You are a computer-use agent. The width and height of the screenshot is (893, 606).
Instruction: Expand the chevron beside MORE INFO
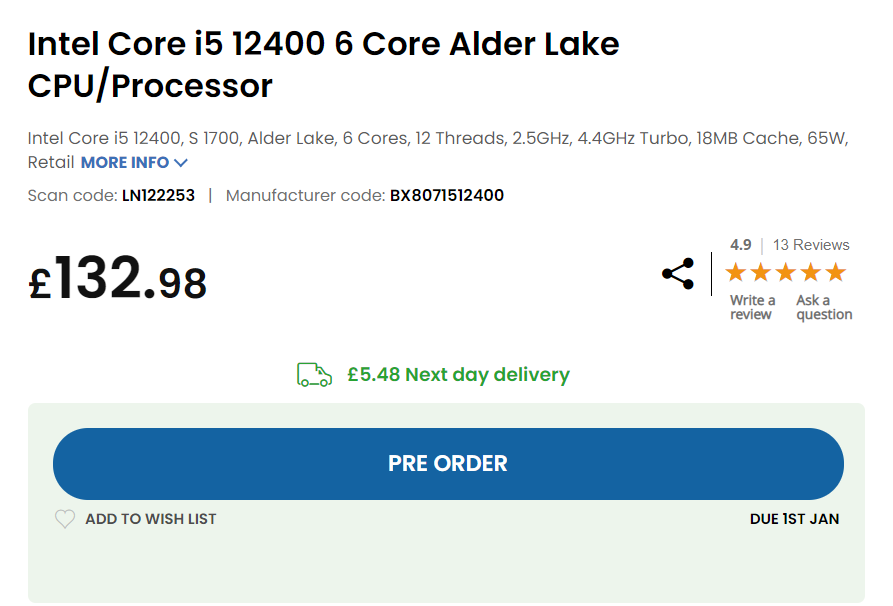click(181, 163)
